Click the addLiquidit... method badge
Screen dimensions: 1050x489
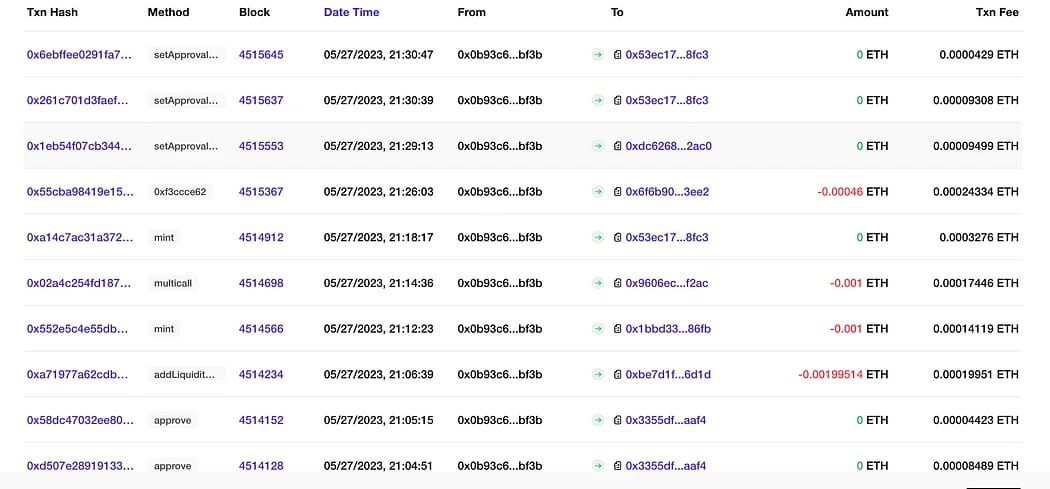coord(185,375)
